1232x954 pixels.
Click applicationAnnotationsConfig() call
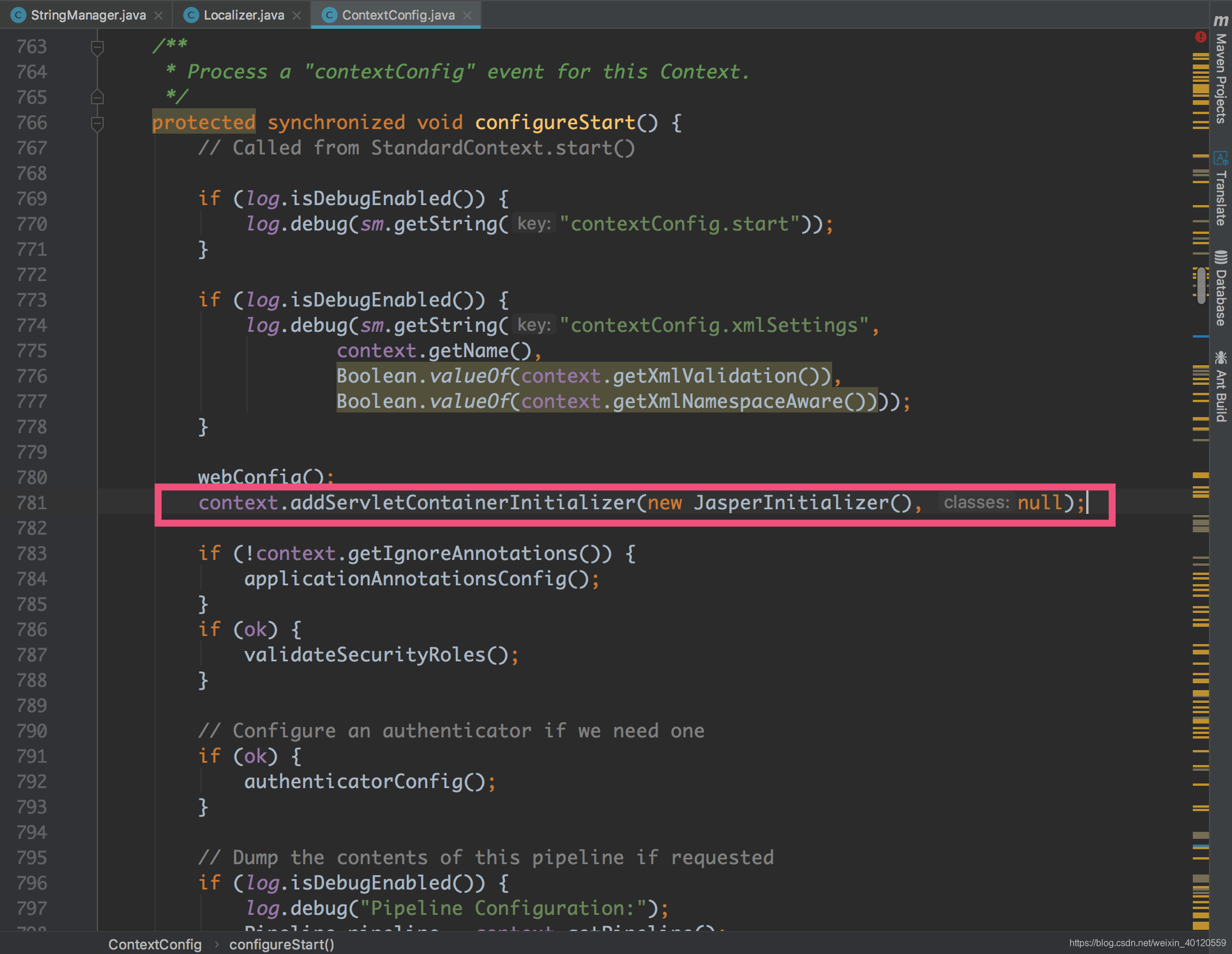[x=417, y=578]
